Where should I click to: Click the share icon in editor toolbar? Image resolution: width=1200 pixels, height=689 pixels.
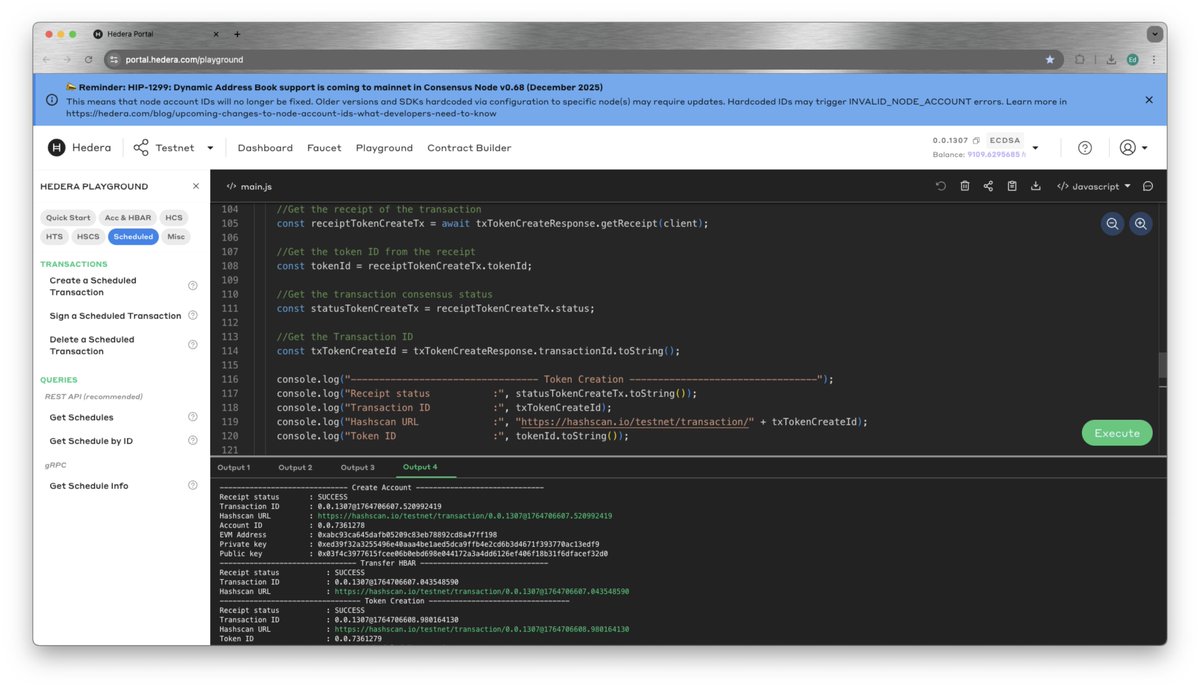tap(988, 186)
